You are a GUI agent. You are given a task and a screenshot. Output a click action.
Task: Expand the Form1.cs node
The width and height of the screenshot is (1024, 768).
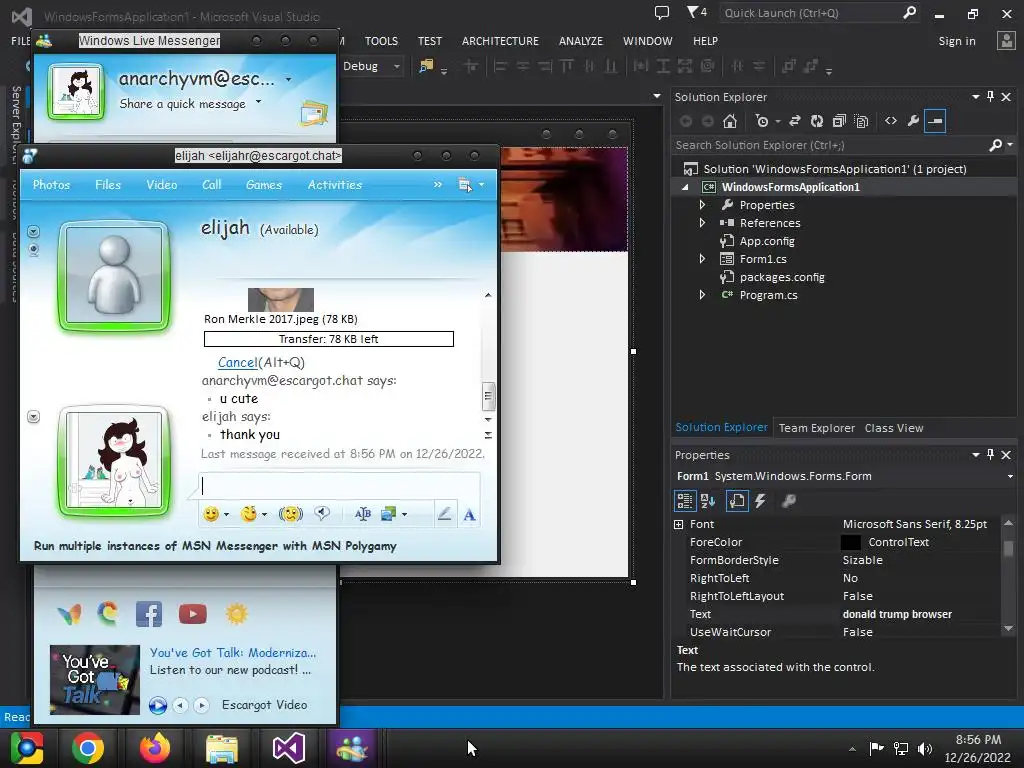[702, 259]
